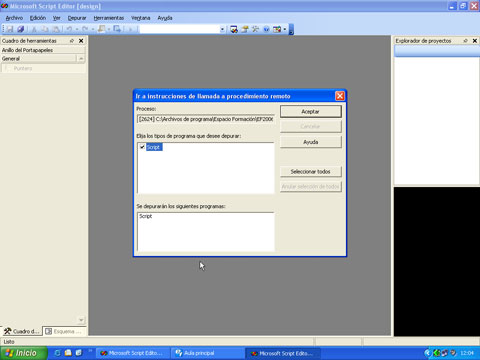Select the Puntero toolbox item
Viewport: 480px width, 360px height.
point(43,68)
